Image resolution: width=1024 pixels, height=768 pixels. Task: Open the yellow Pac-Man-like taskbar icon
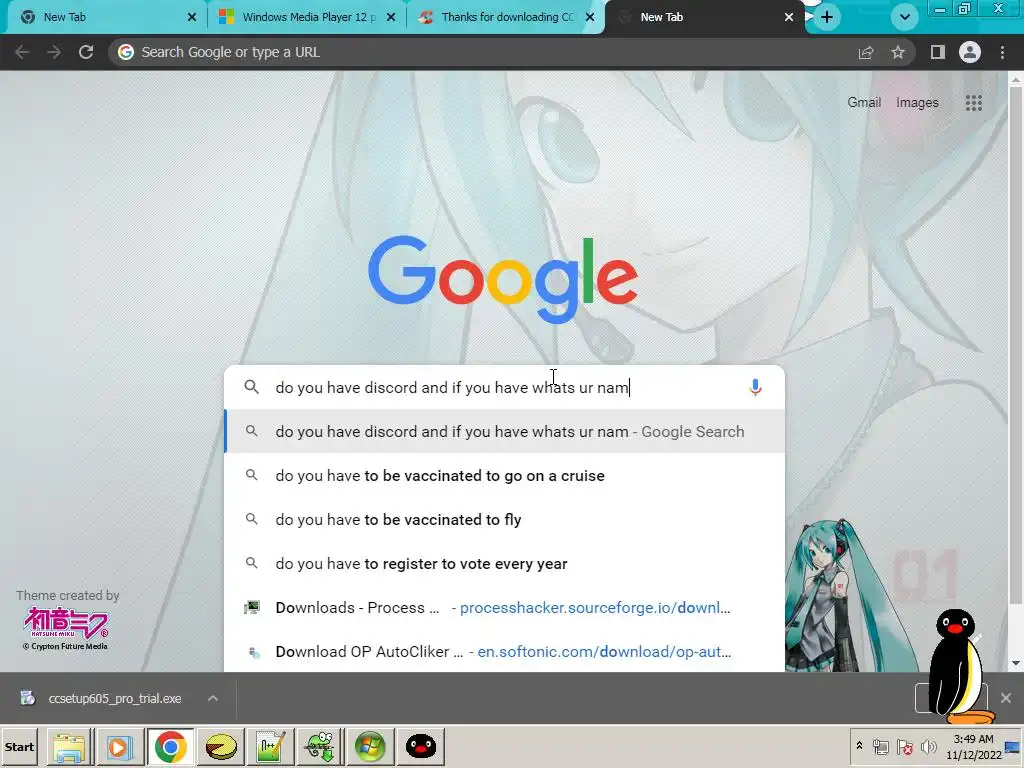(x=221, y=746)
